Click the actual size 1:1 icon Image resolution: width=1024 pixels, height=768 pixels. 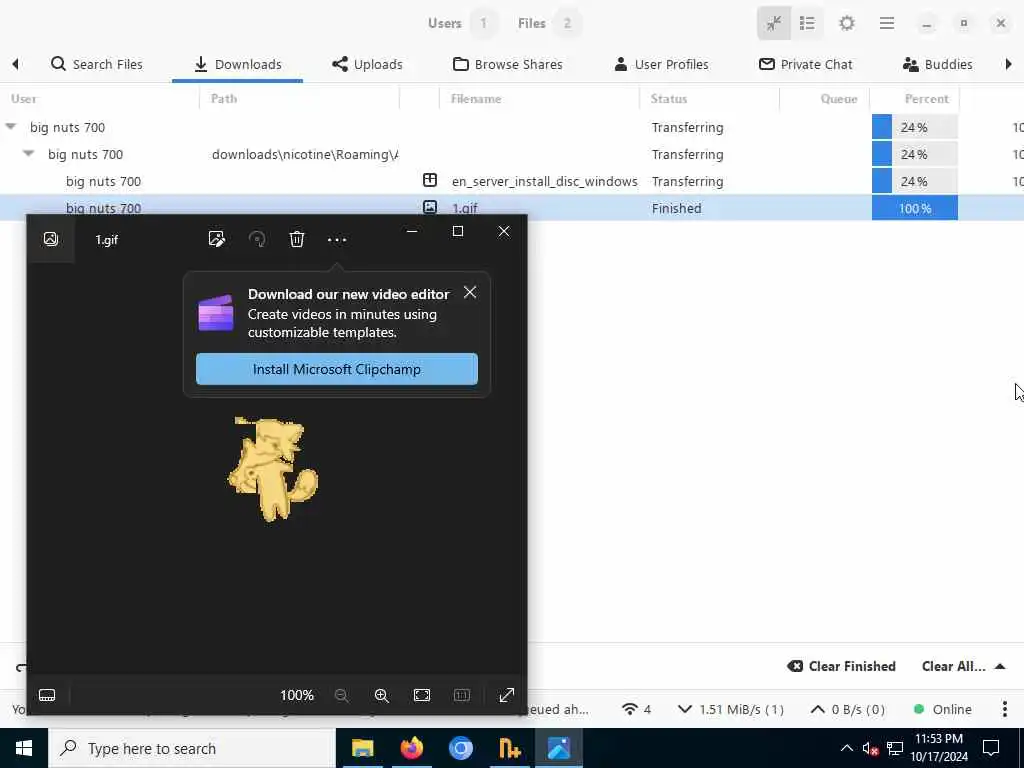(x=462, y=696)
